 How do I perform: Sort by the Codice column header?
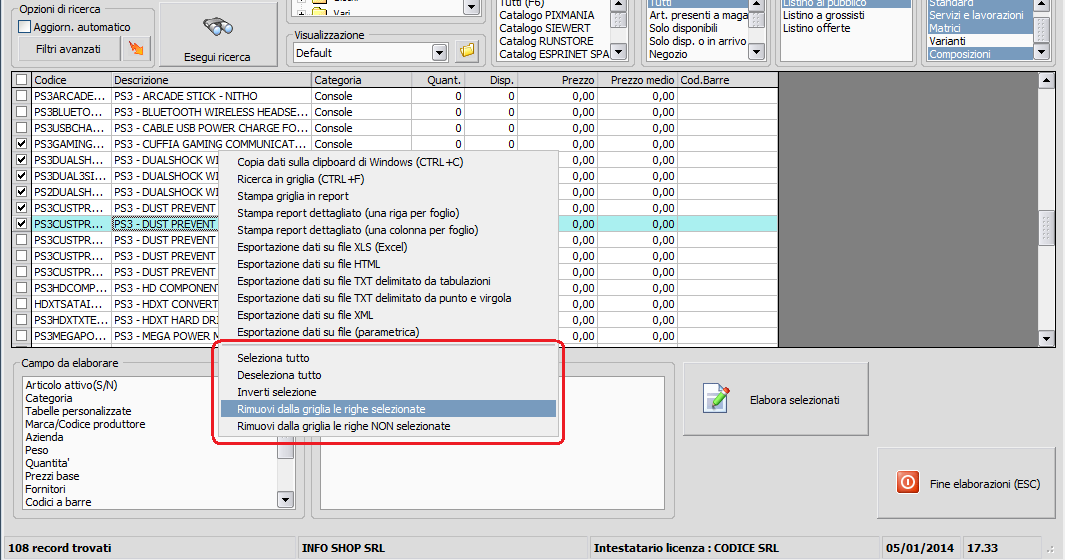71,80
